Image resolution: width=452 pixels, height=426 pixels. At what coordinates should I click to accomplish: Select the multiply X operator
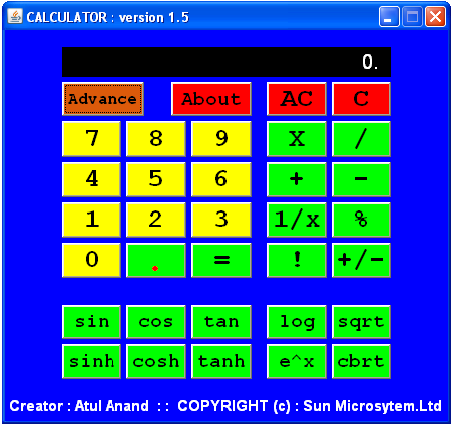point(297,139)
